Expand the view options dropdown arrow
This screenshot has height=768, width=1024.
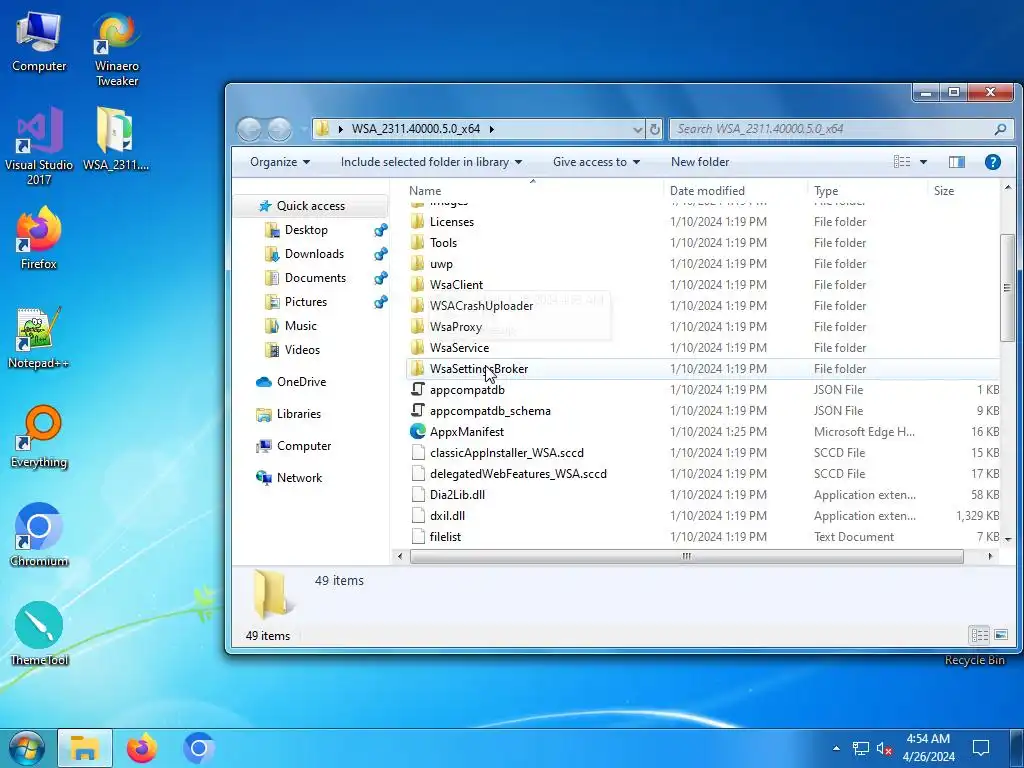(923, 162)
